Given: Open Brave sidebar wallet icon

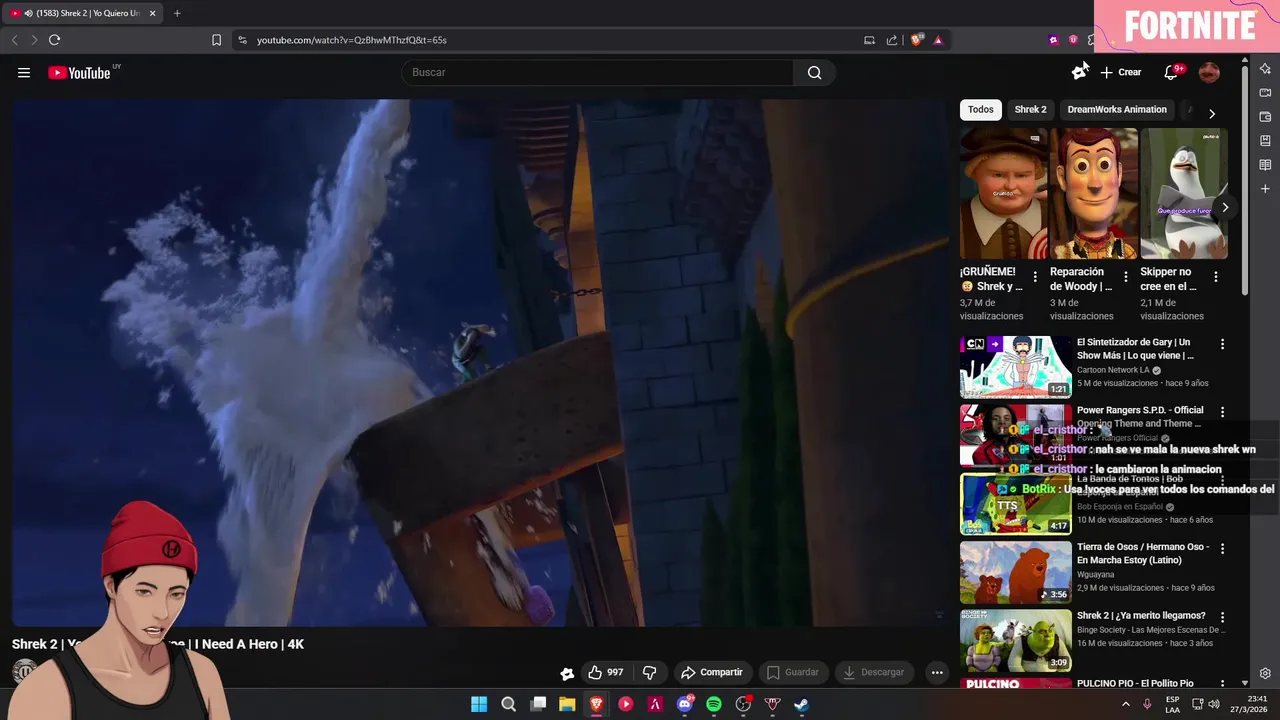Looking at the screenshot, I should [1265, 117].
